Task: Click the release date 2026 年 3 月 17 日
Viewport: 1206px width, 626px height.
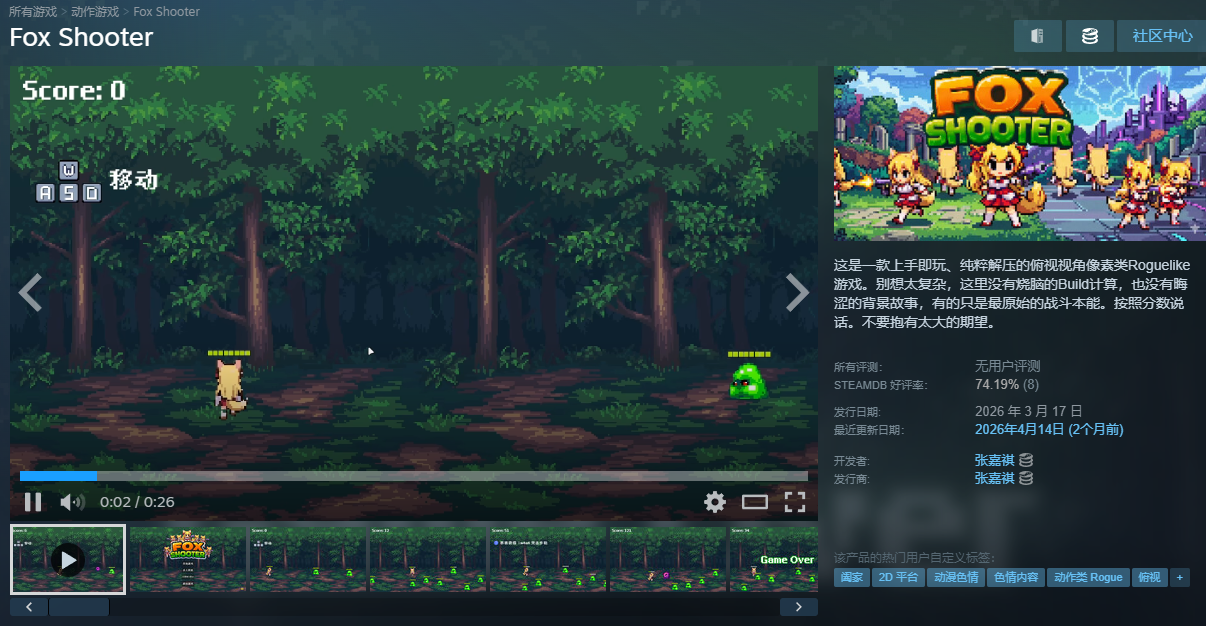Action: pos(1029,411)
